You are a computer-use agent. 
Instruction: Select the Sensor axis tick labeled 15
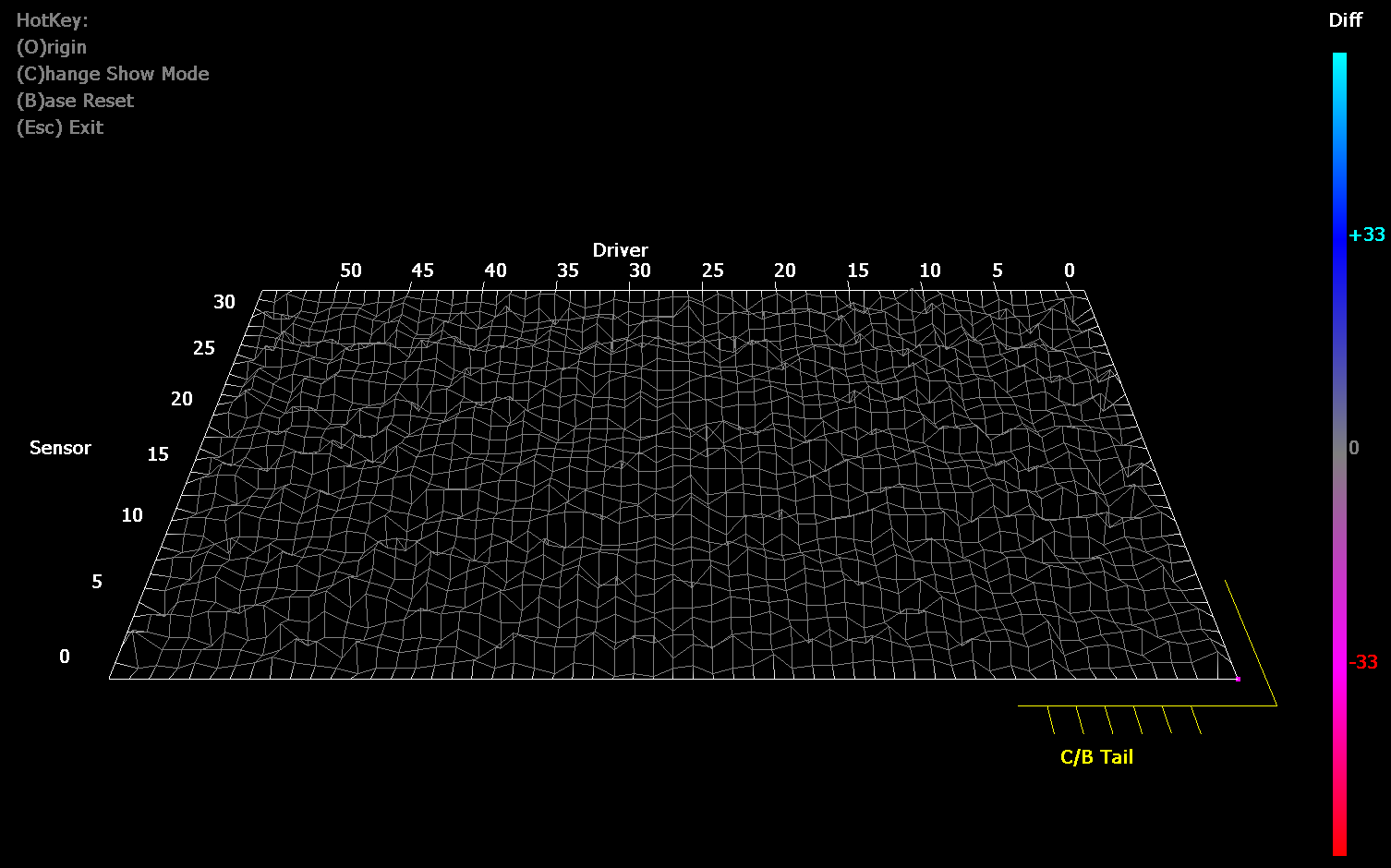click(158, 454)
